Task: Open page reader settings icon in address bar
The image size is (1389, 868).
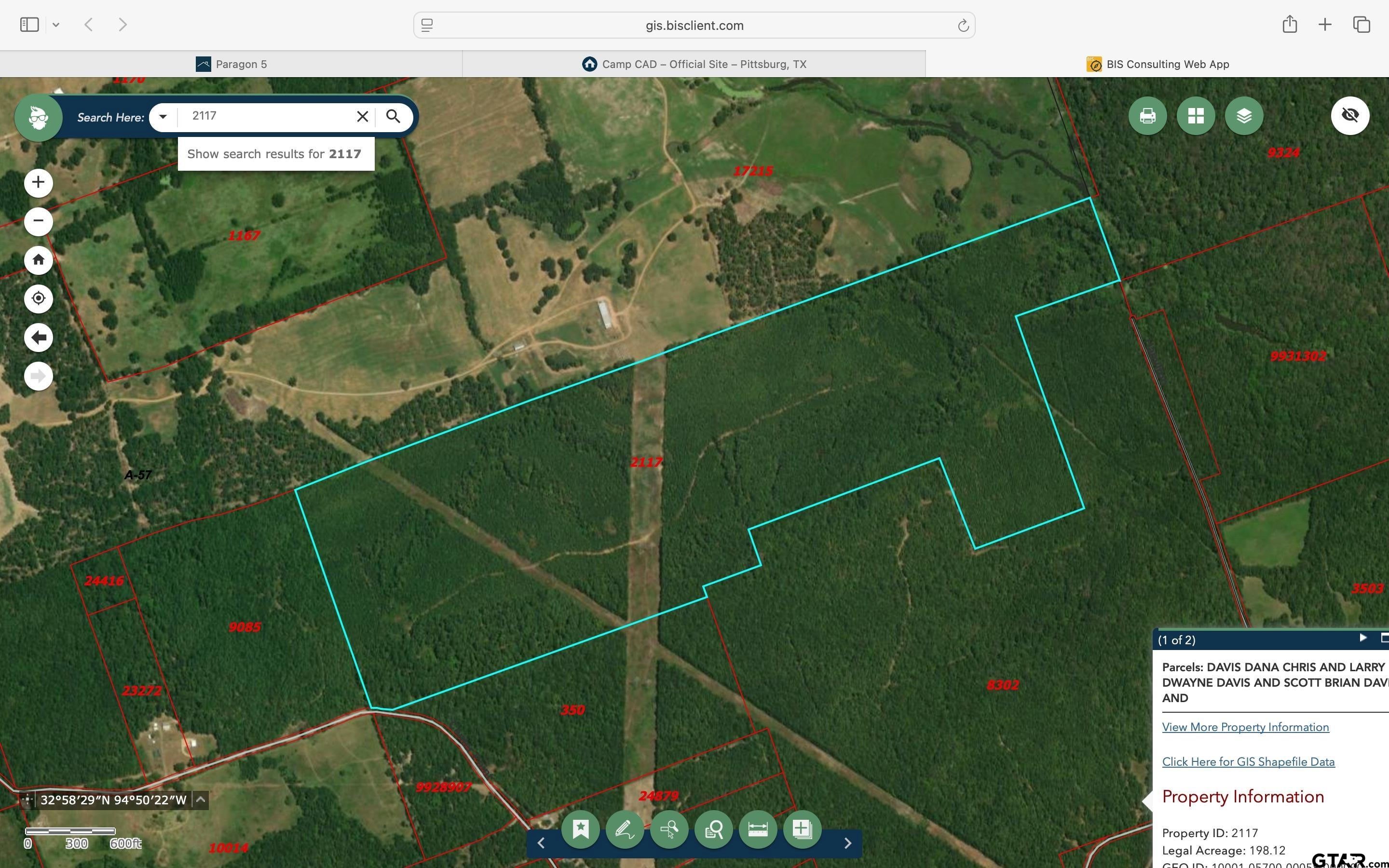Action: point(427,25)
